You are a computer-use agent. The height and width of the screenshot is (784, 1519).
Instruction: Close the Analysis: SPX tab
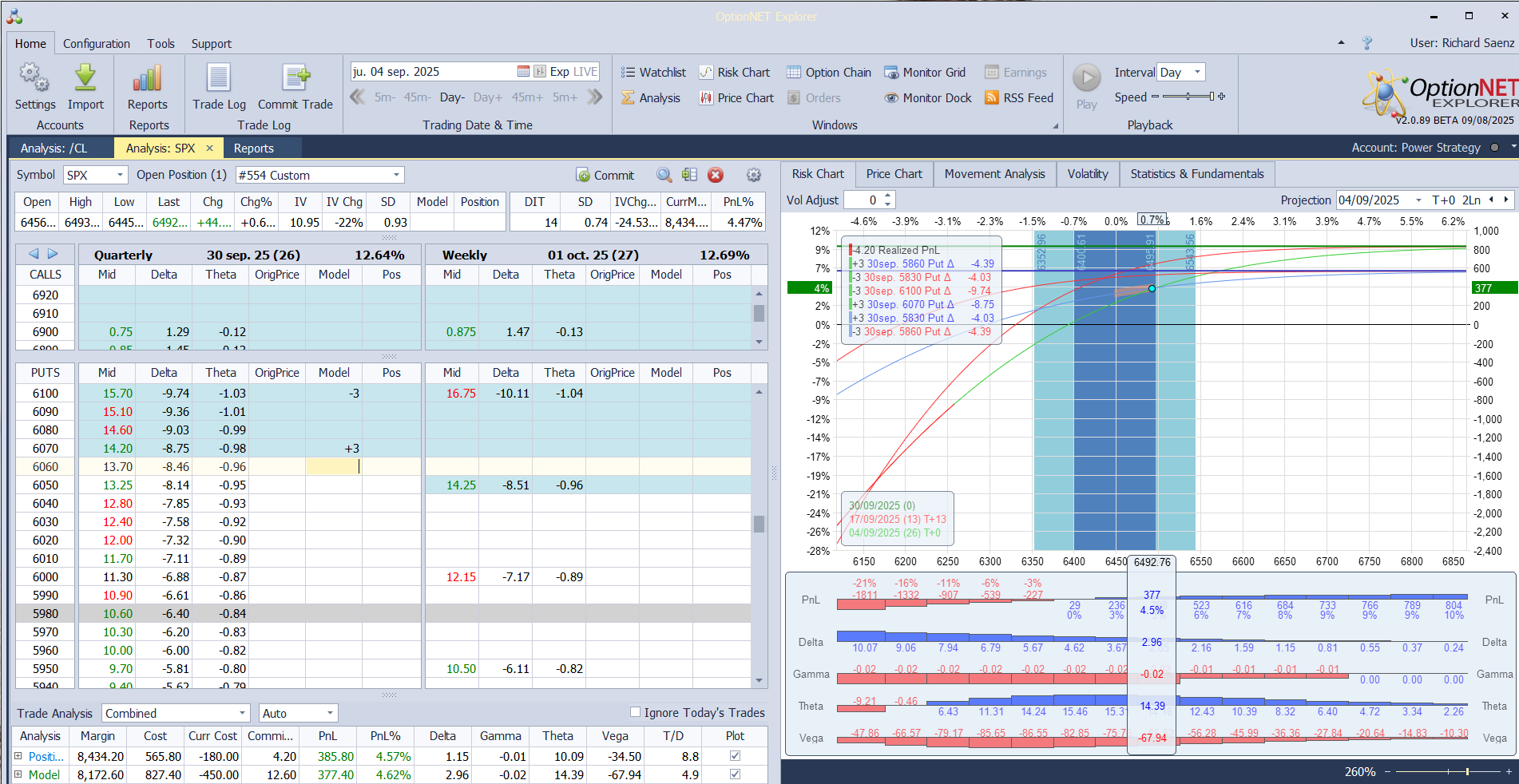pos(209,148)
